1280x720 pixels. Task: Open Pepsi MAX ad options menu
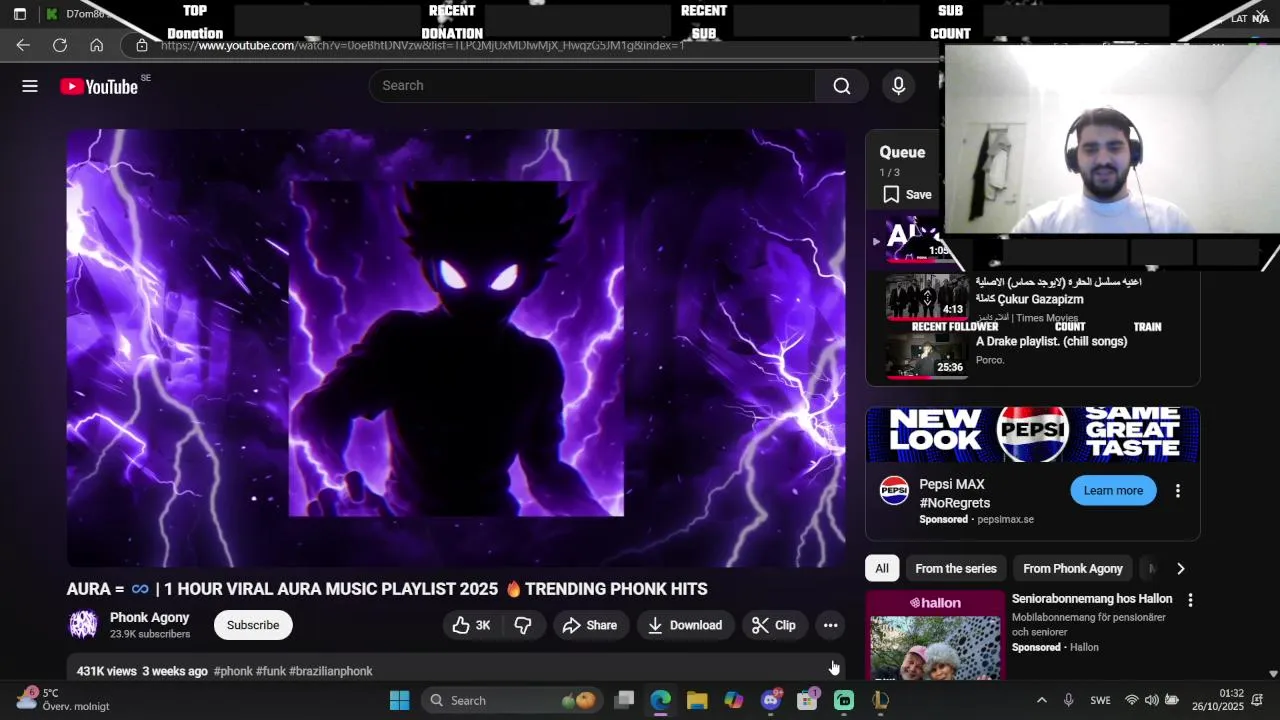pyautogui.click(x=1178, y=491)
